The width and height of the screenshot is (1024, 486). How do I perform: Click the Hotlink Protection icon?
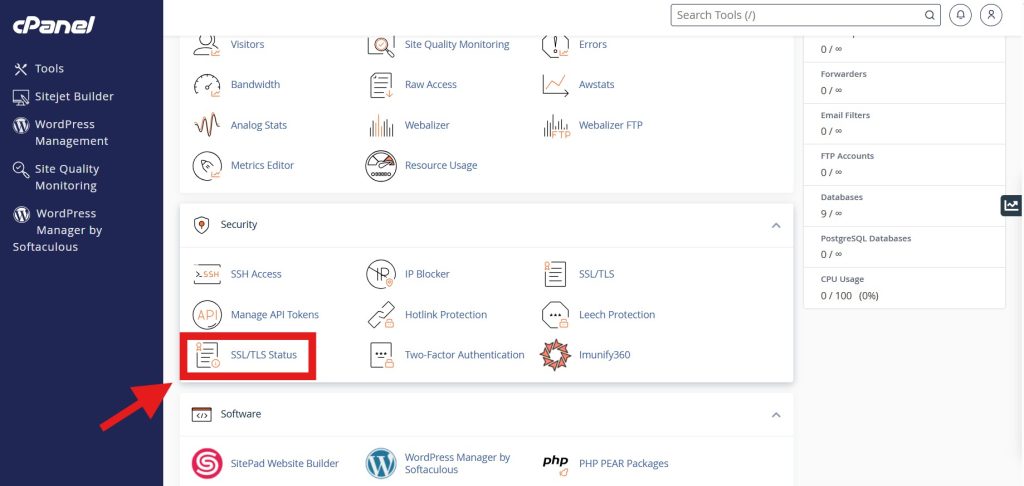coord(381,314)
